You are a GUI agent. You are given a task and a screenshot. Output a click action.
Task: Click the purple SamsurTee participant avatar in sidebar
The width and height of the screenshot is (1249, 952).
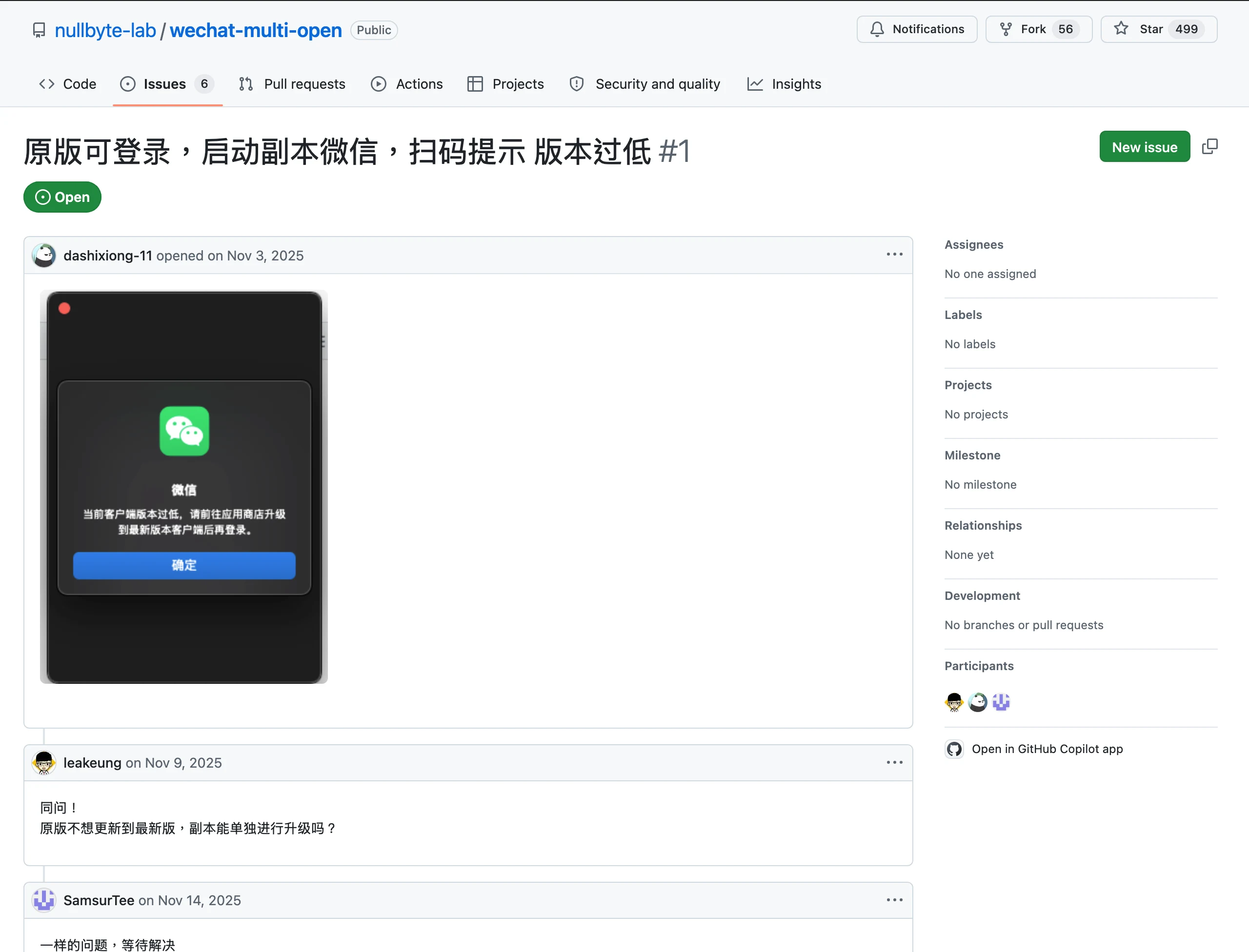(1001, 702)
